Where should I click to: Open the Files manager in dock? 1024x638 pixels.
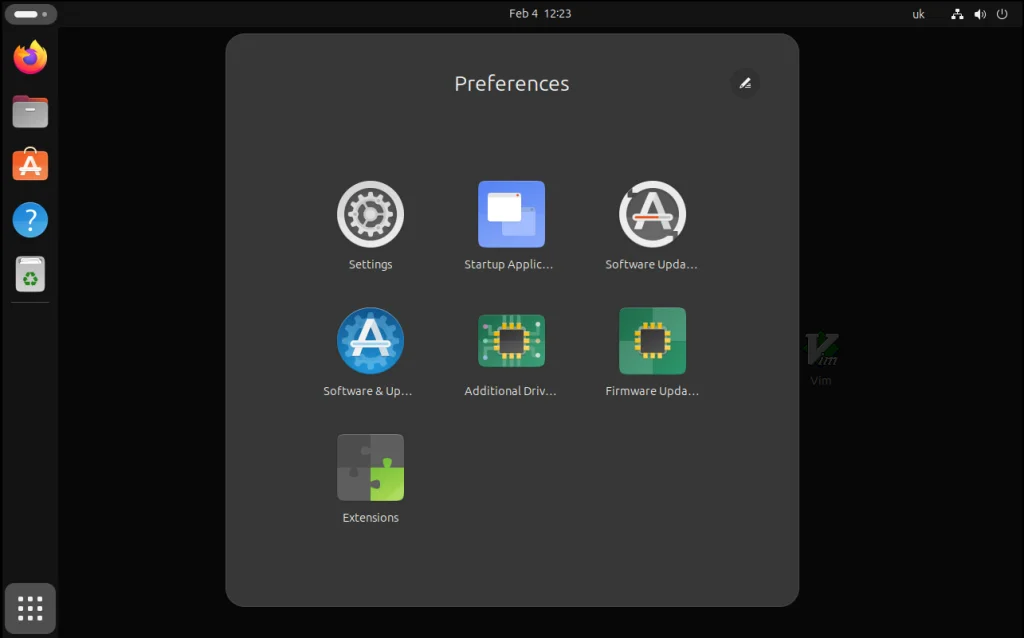point(30,111)
